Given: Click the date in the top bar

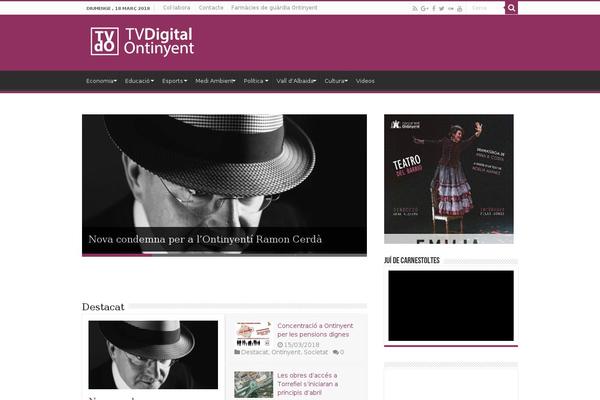Looking at the screenshot, I should click(118, 8).
